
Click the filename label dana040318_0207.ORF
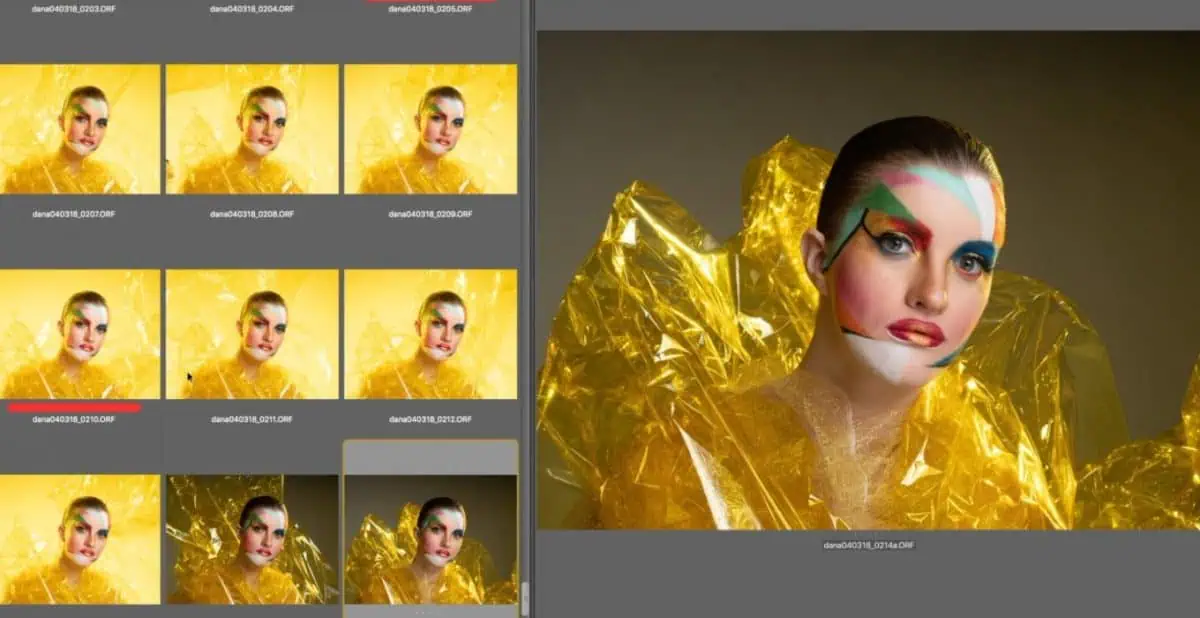[73, 214]
